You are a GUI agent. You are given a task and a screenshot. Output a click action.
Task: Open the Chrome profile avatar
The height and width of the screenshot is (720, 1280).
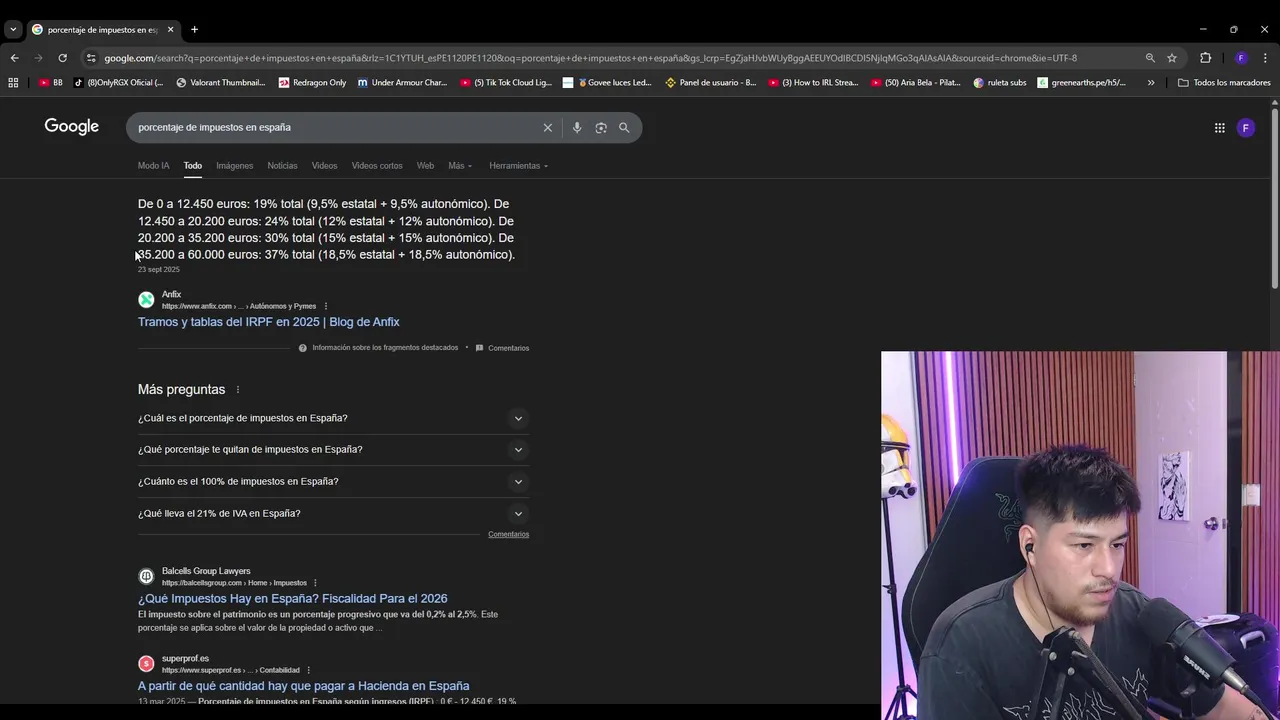(1241, 58)
